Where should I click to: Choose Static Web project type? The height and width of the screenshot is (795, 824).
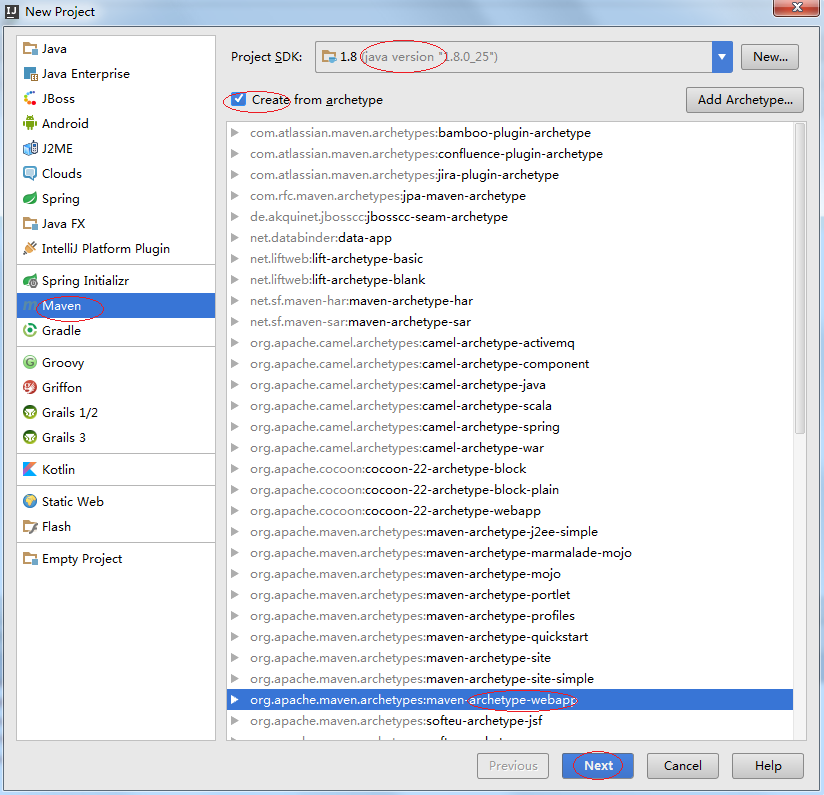click(116, 501)
